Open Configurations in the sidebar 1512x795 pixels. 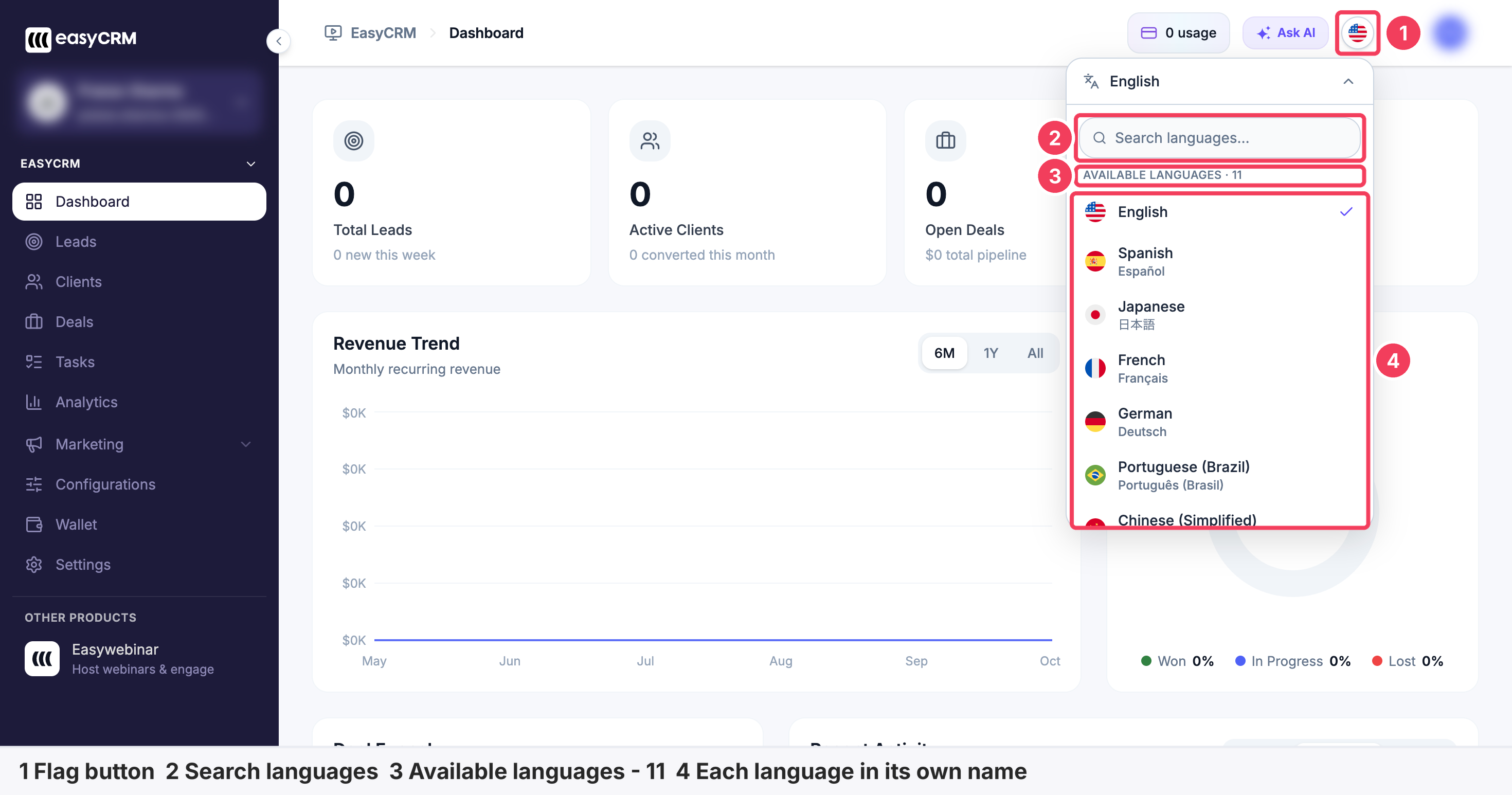tap(139, 484)
